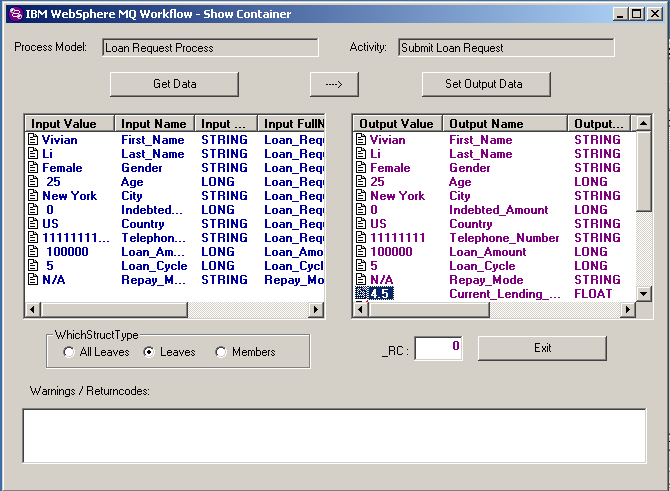This screenshot has width=670, height=491.
Task: Select the Telephone_Number output name cell
Action: (504, 238)
